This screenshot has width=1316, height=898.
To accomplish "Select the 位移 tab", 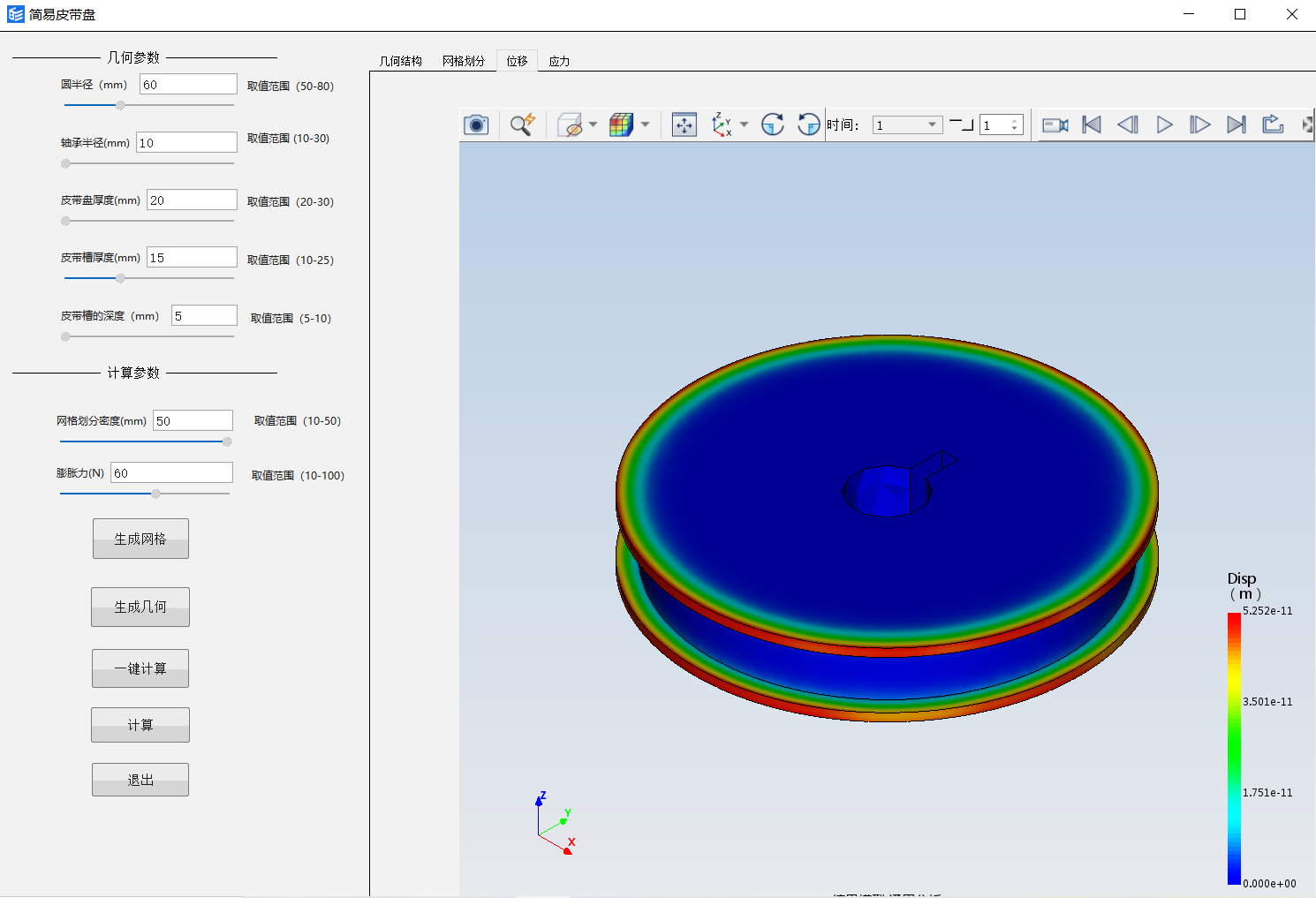I will 517,61.
